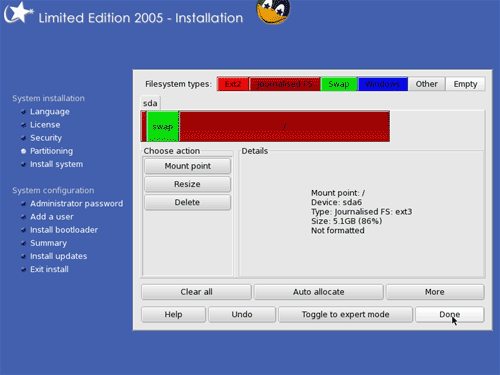Select the large red root partition block
500x375 pixels.
[x=284, y=127]
